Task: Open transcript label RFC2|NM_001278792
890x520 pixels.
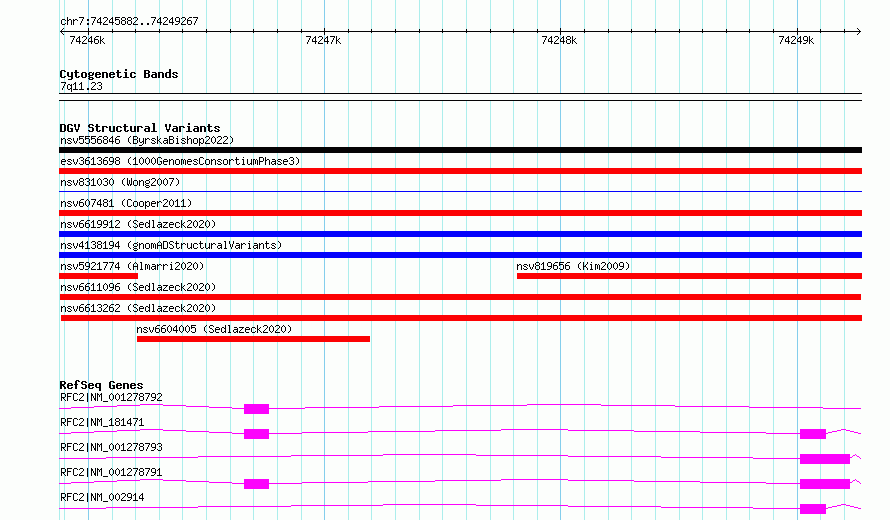Action: pos(111,397)
